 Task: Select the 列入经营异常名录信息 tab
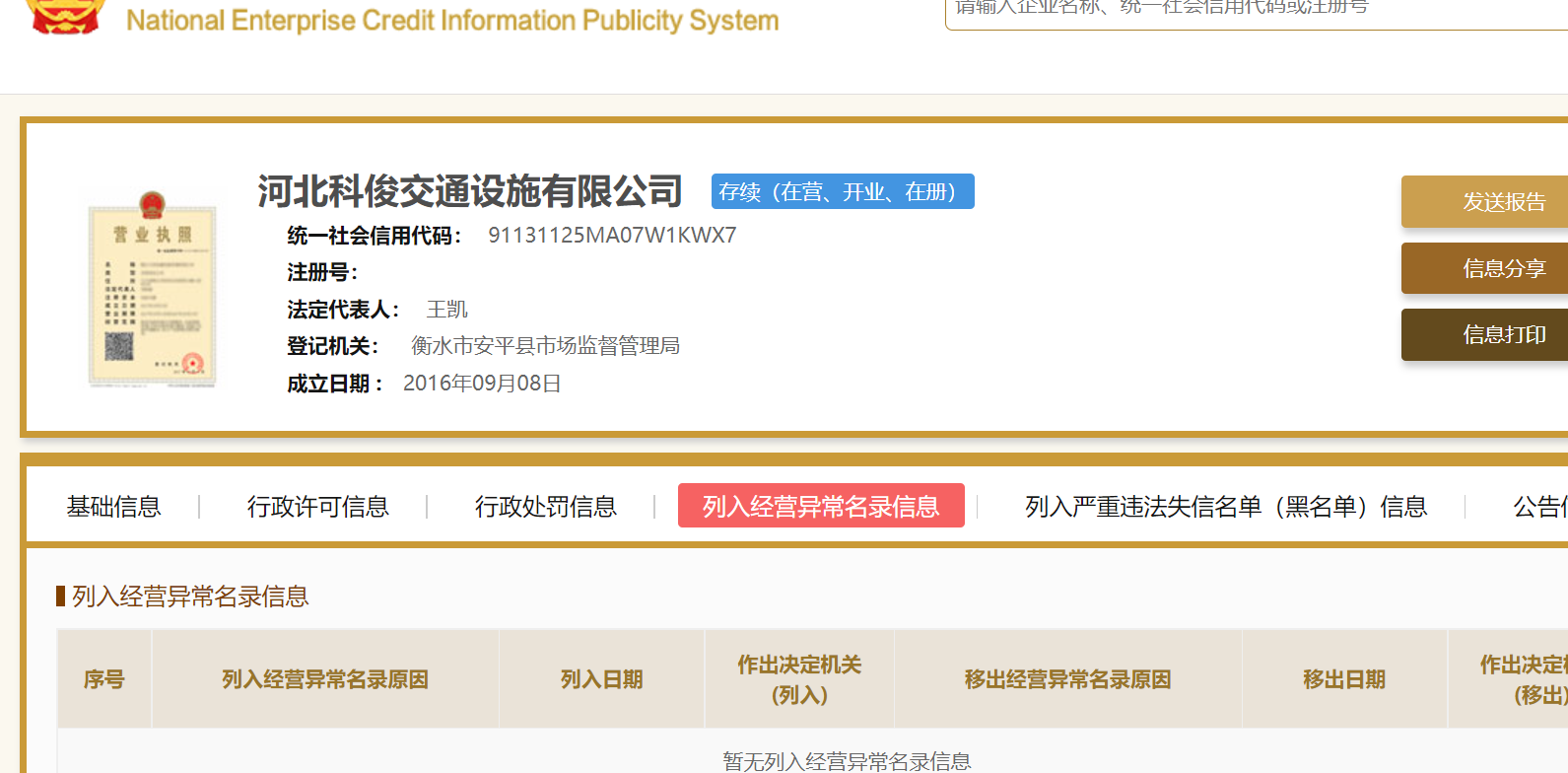821,506
